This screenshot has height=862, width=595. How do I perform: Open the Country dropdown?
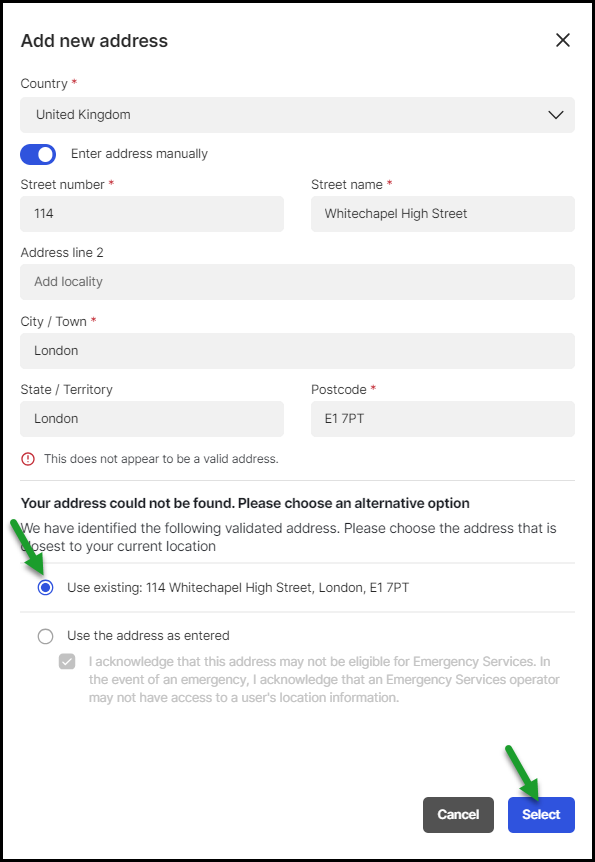[x=298, y=115]
